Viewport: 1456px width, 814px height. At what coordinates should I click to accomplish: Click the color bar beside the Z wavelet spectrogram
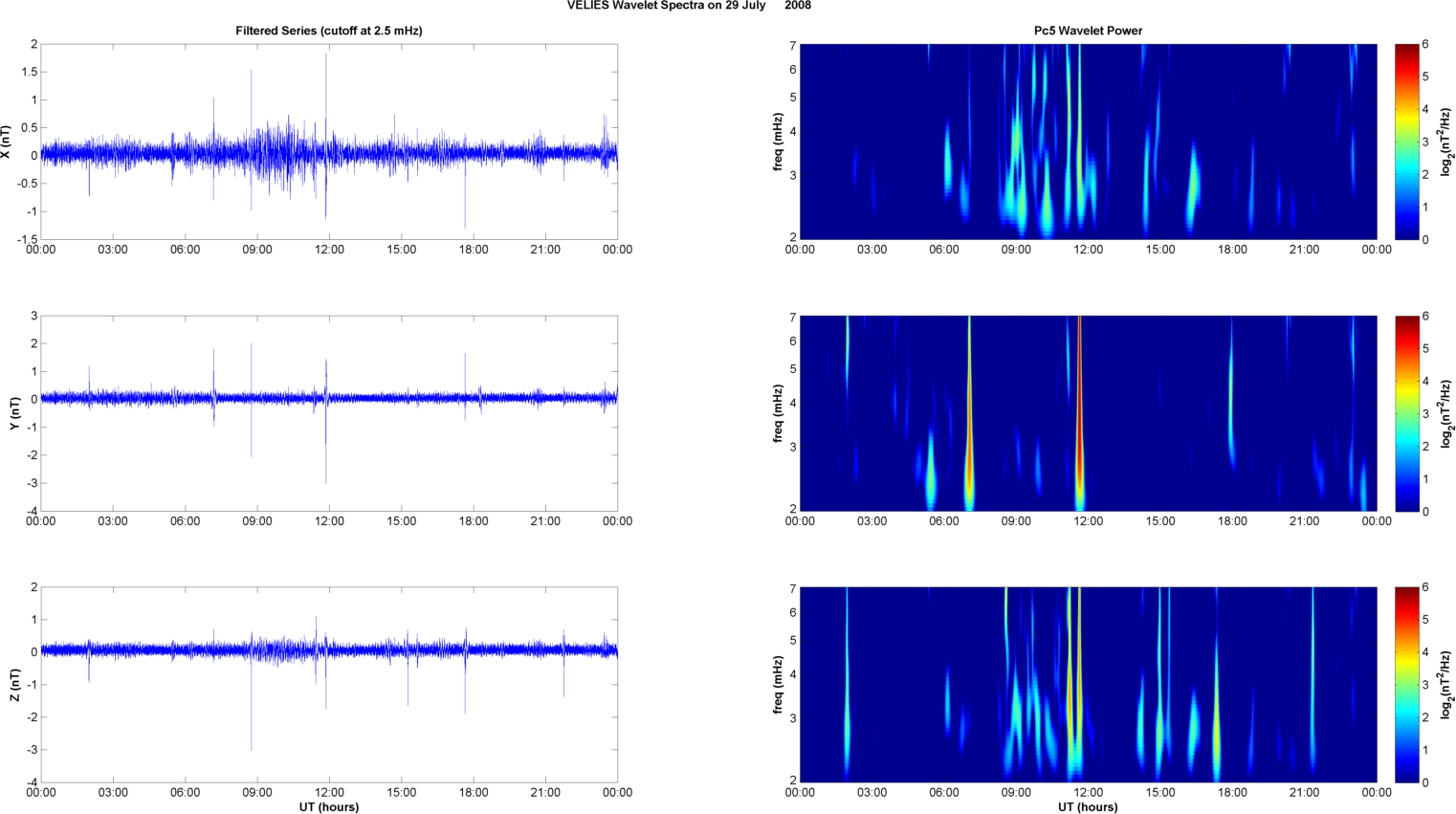click(x=1406, y=685)
